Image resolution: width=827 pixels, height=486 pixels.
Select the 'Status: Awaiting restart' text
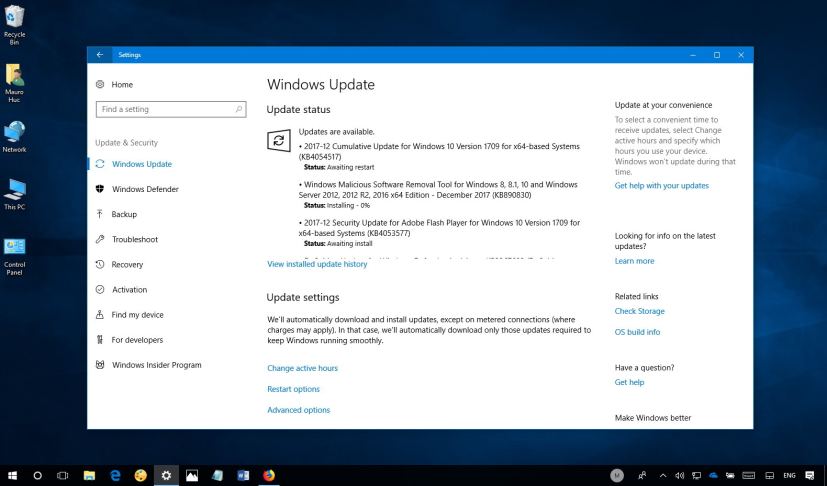(339, 167)
